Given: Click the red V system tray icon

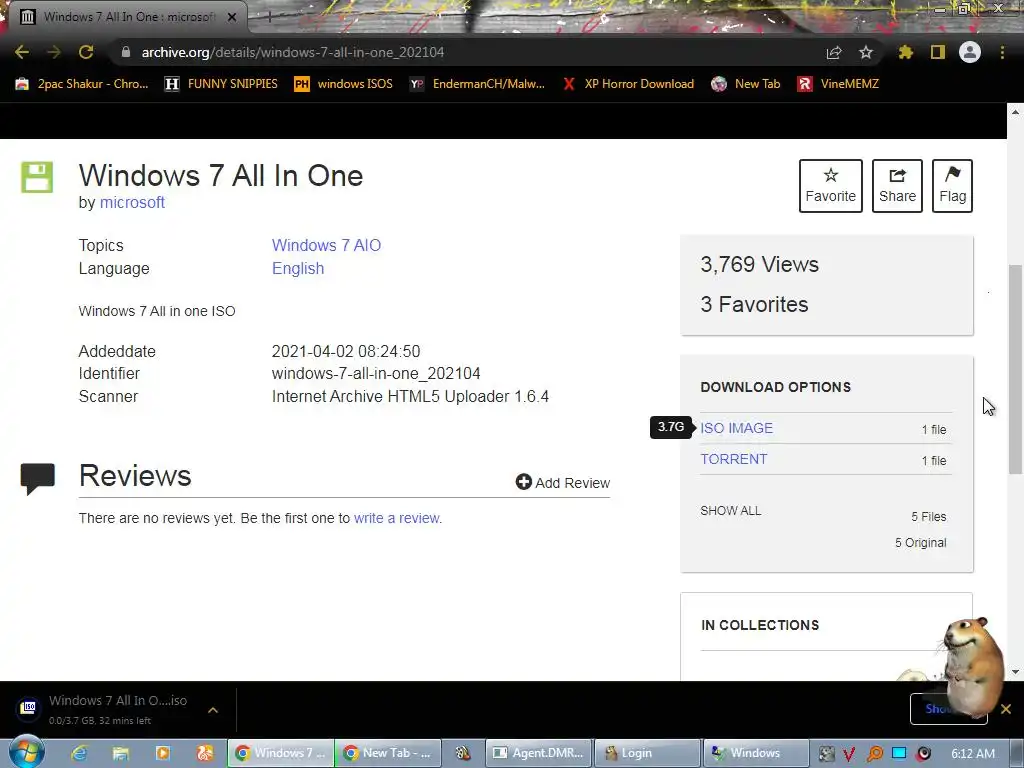Looking at the screenshot, I should click(x=849, y=754).
